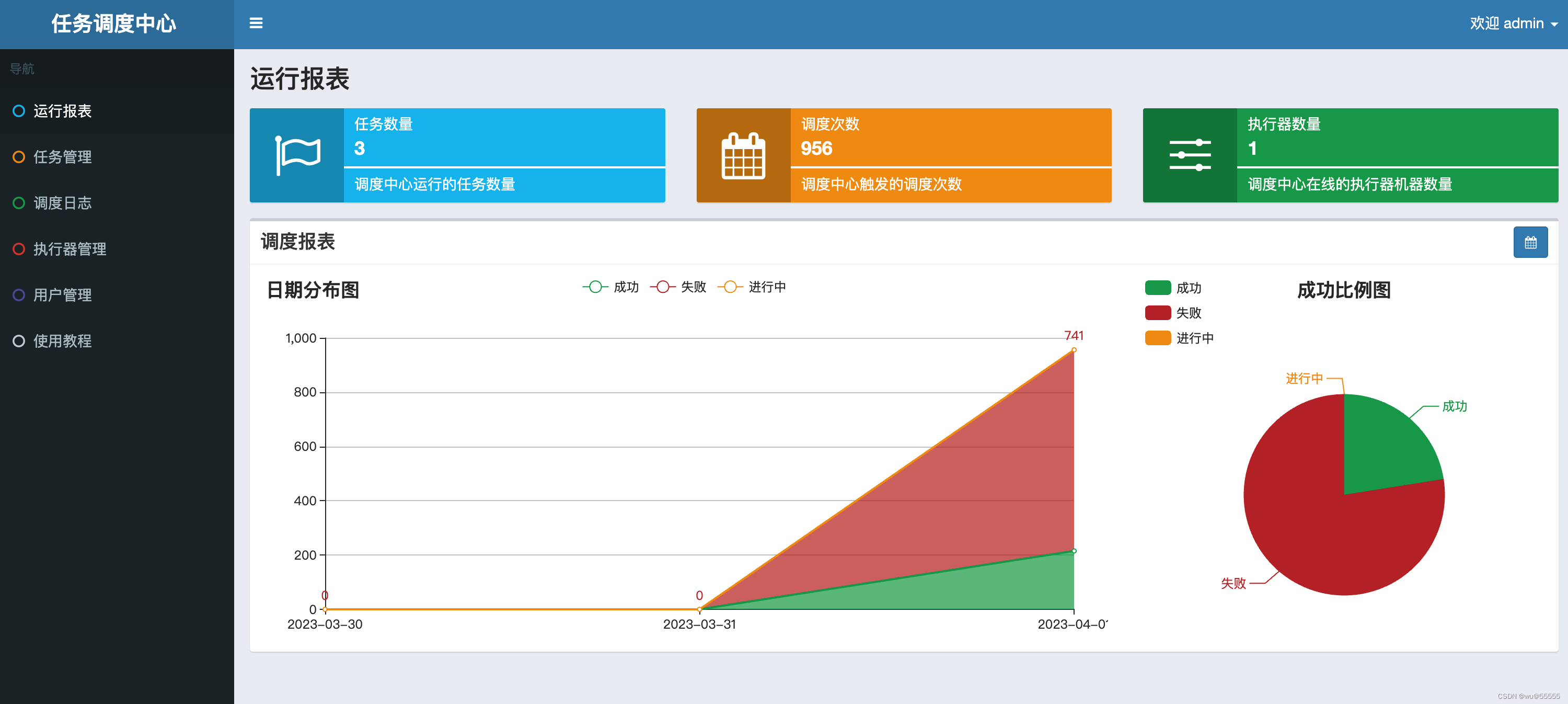The height and width of the screenshot is (704, 1568).
Task: Click white circle icon beside 使用教程
Action: click(x=19, y=341)
